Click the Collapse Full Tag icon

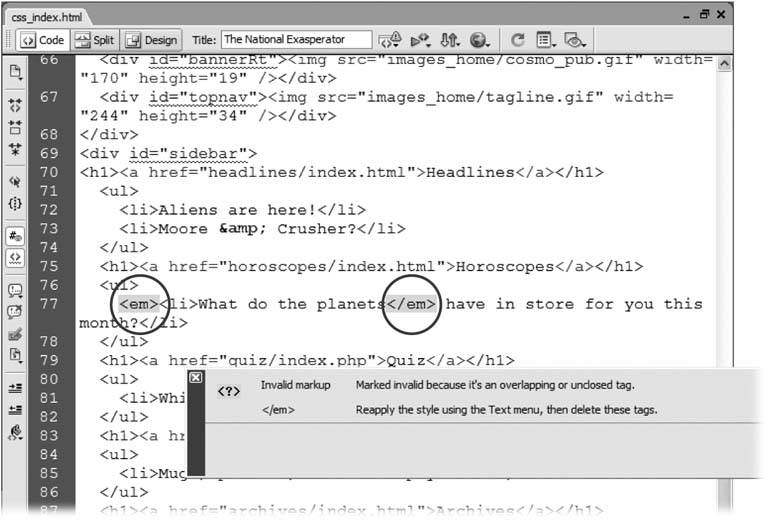(15, 104)
